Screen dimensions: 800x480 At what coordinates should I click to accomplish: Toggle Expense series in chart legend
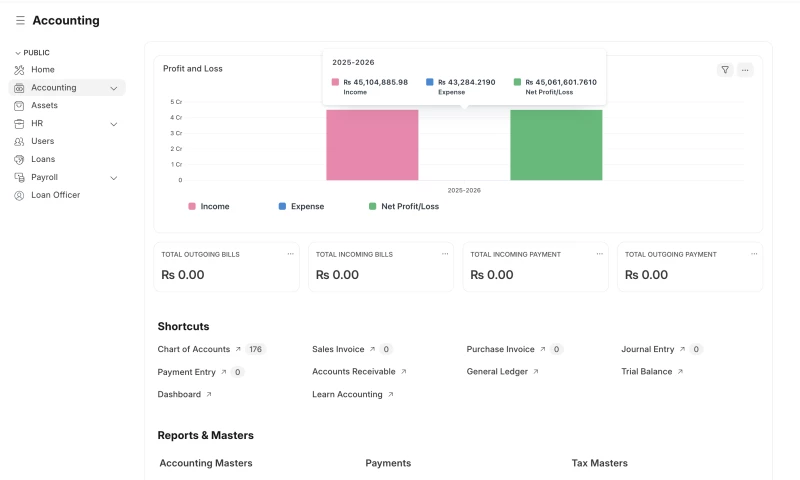click(301, 206)
